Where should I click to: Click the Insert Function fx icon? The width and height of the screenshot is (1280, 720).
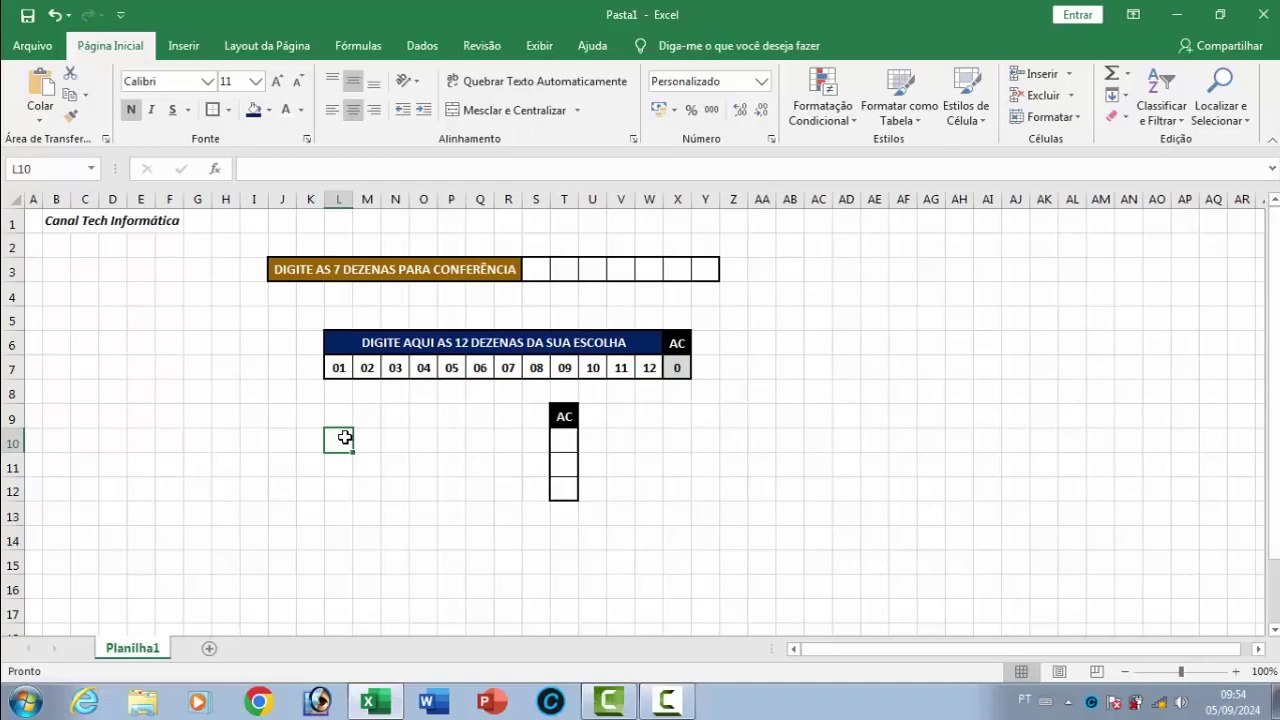point(214,169)
